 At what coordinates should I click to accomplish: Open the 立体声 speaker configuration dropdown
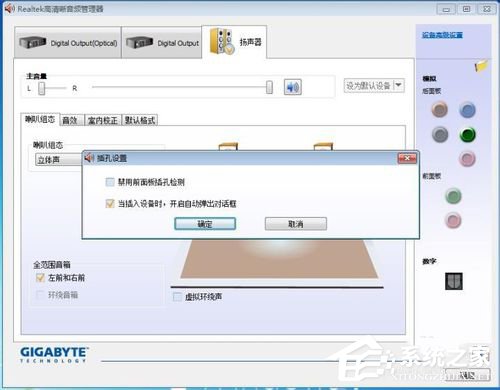(59, 160)
